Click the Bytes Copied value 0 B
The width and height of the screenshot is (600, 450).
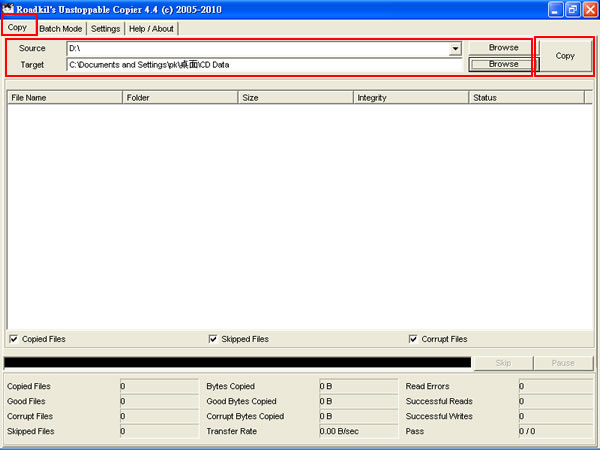359,386
